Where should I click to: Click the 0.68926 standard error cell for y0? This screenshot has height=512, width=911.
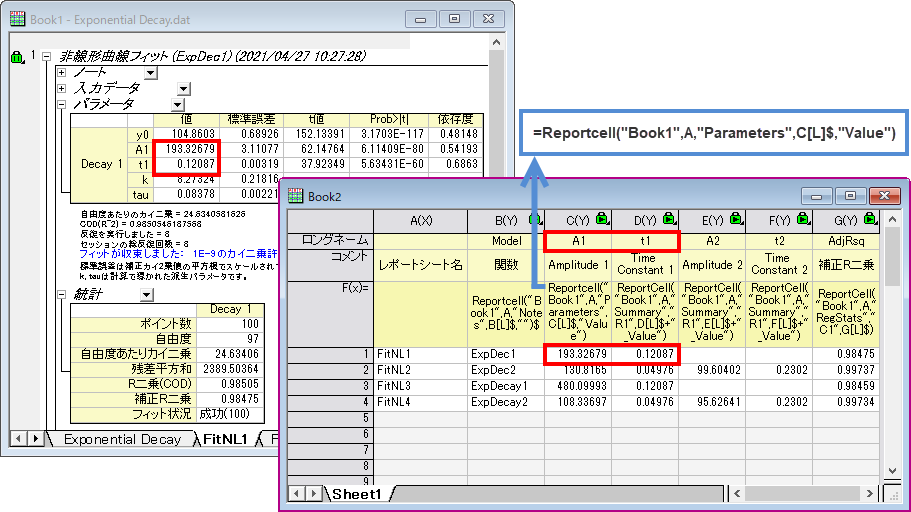tap(252, 134)
